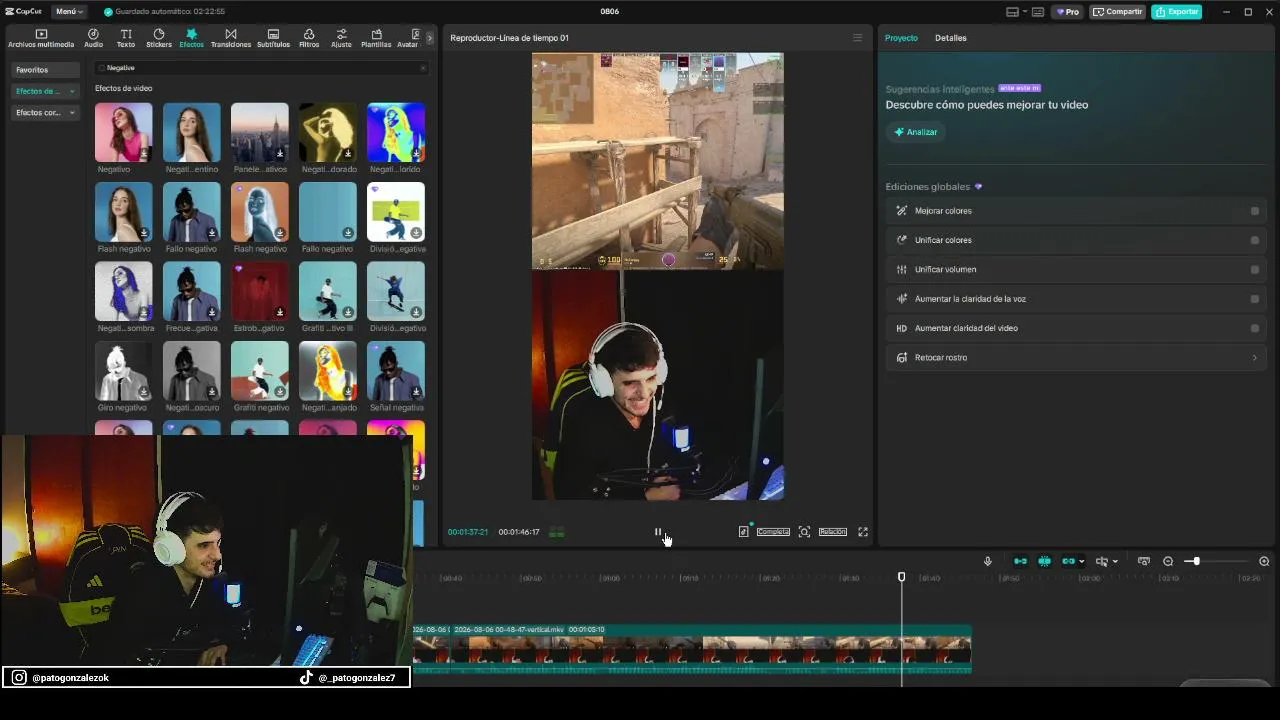This screenshot has height=720, width=1280.
Task: Expand the Efectos corporales category
Action: coord(45,113)
